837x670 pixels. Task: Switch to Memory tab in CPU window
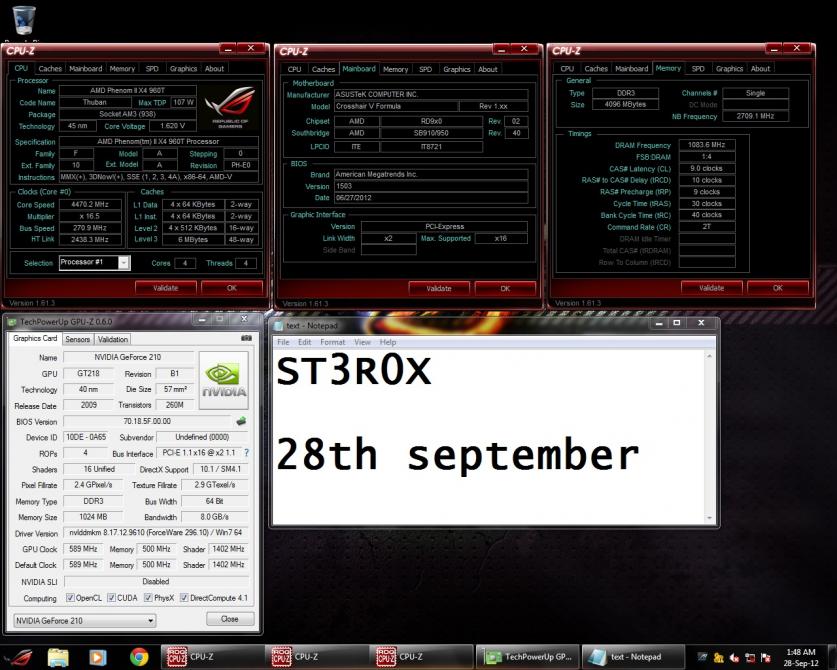click(x=122, y=68)
